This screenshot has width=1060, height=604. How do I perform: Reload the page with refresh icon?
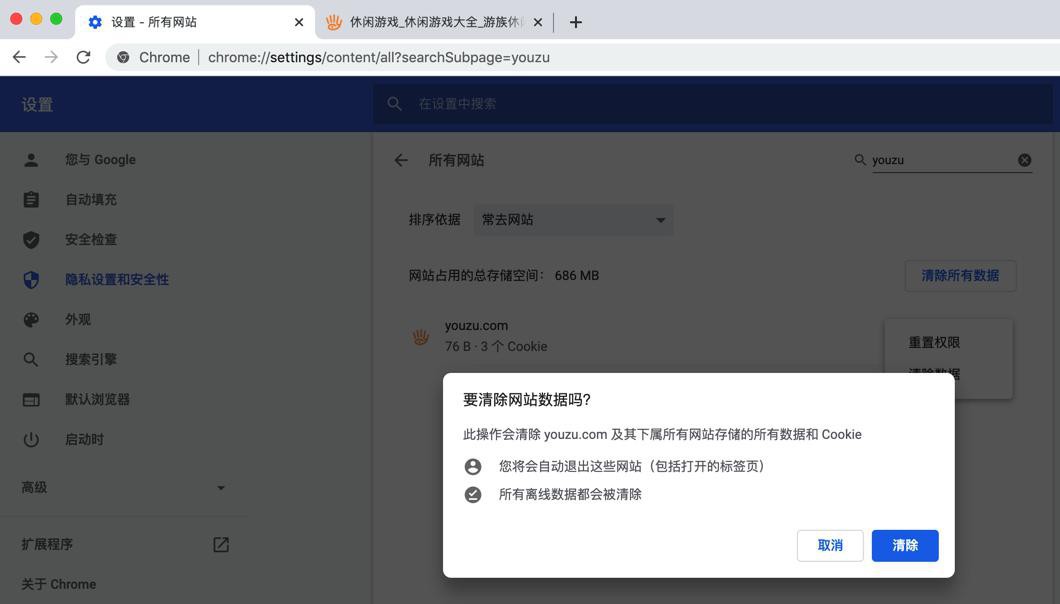click(83, 57)
